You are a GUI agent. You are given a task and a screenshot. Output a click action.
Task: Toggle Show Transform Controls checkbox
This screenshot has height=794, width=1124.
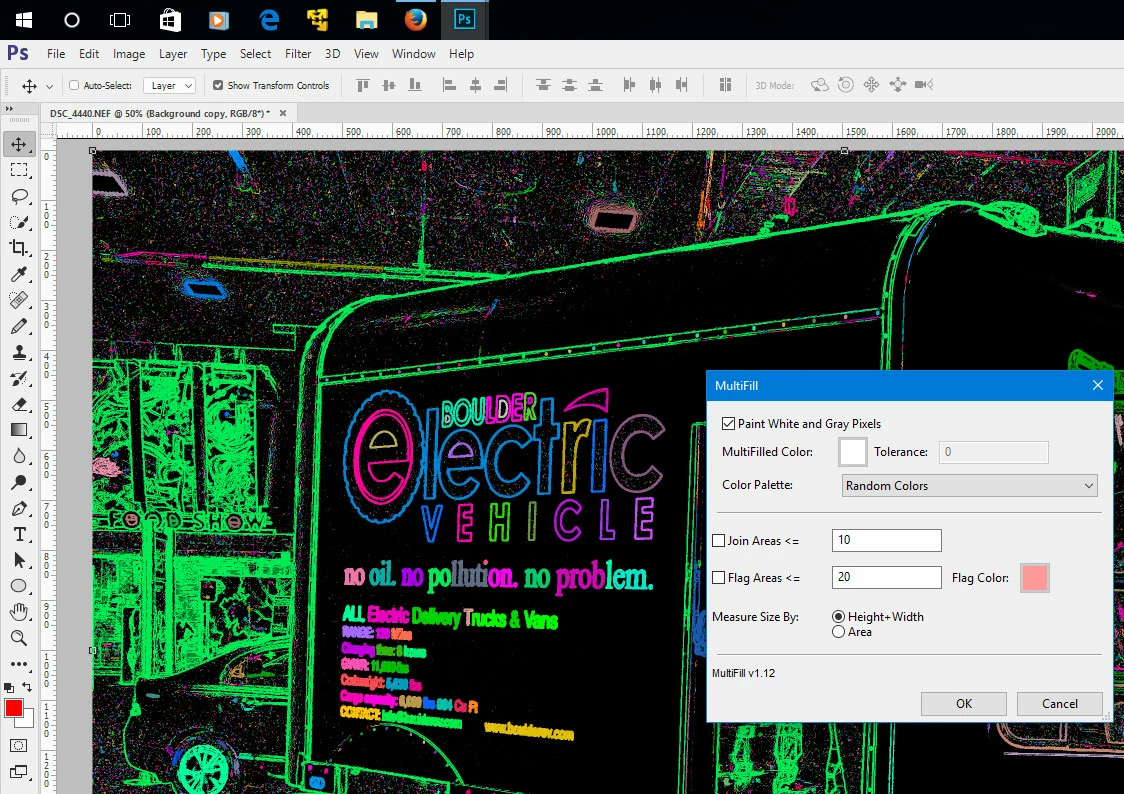[x=218, y=85]
